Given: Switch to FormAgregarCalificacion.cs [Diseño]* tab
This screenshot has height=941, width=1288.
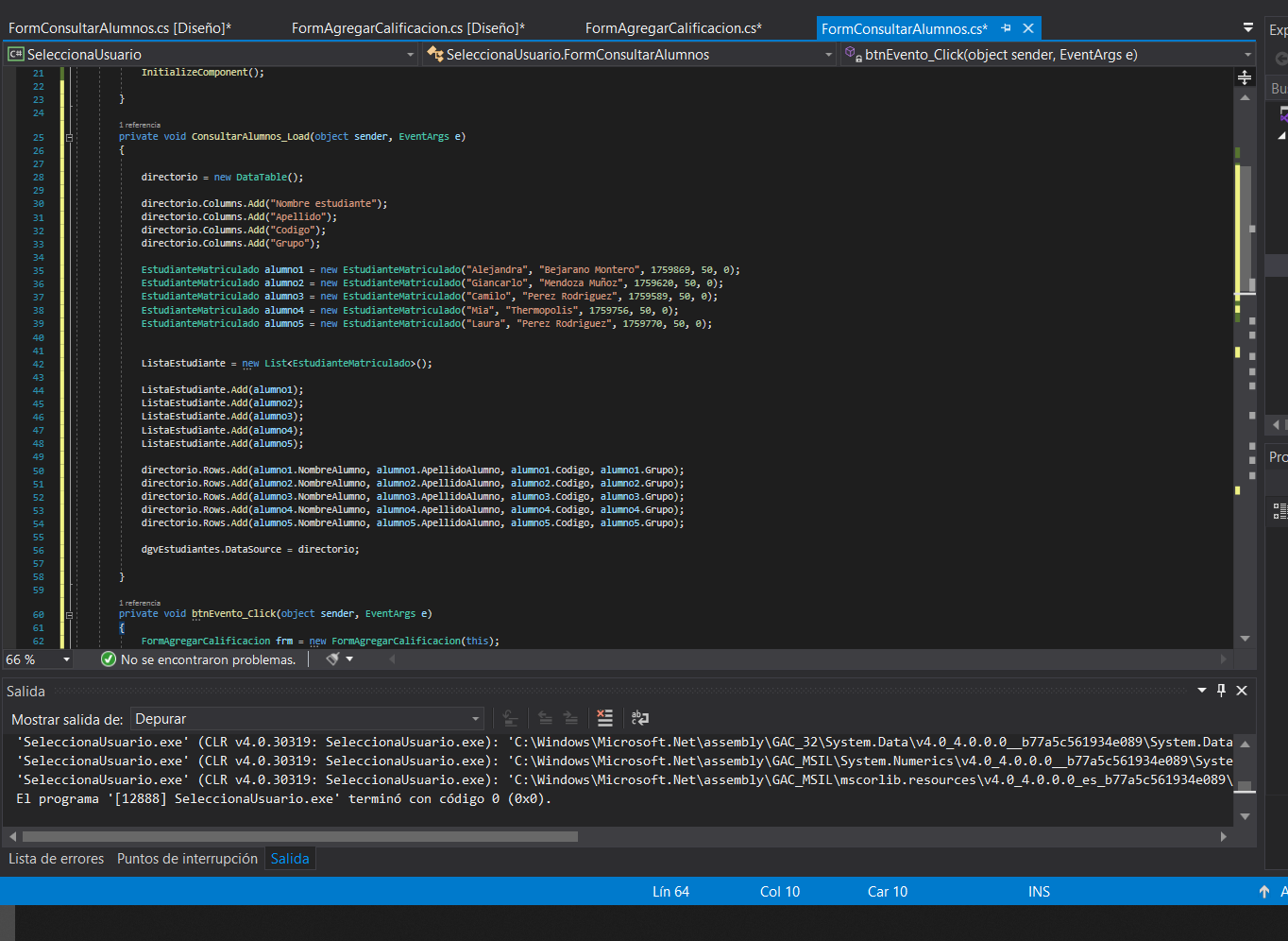Looking at the screenshot, I should 408,28.
